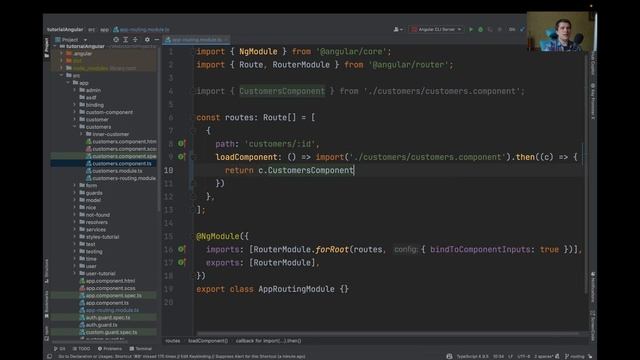Hide the Project tool window minus icon

pyautogui.click(x=157, y=40)
